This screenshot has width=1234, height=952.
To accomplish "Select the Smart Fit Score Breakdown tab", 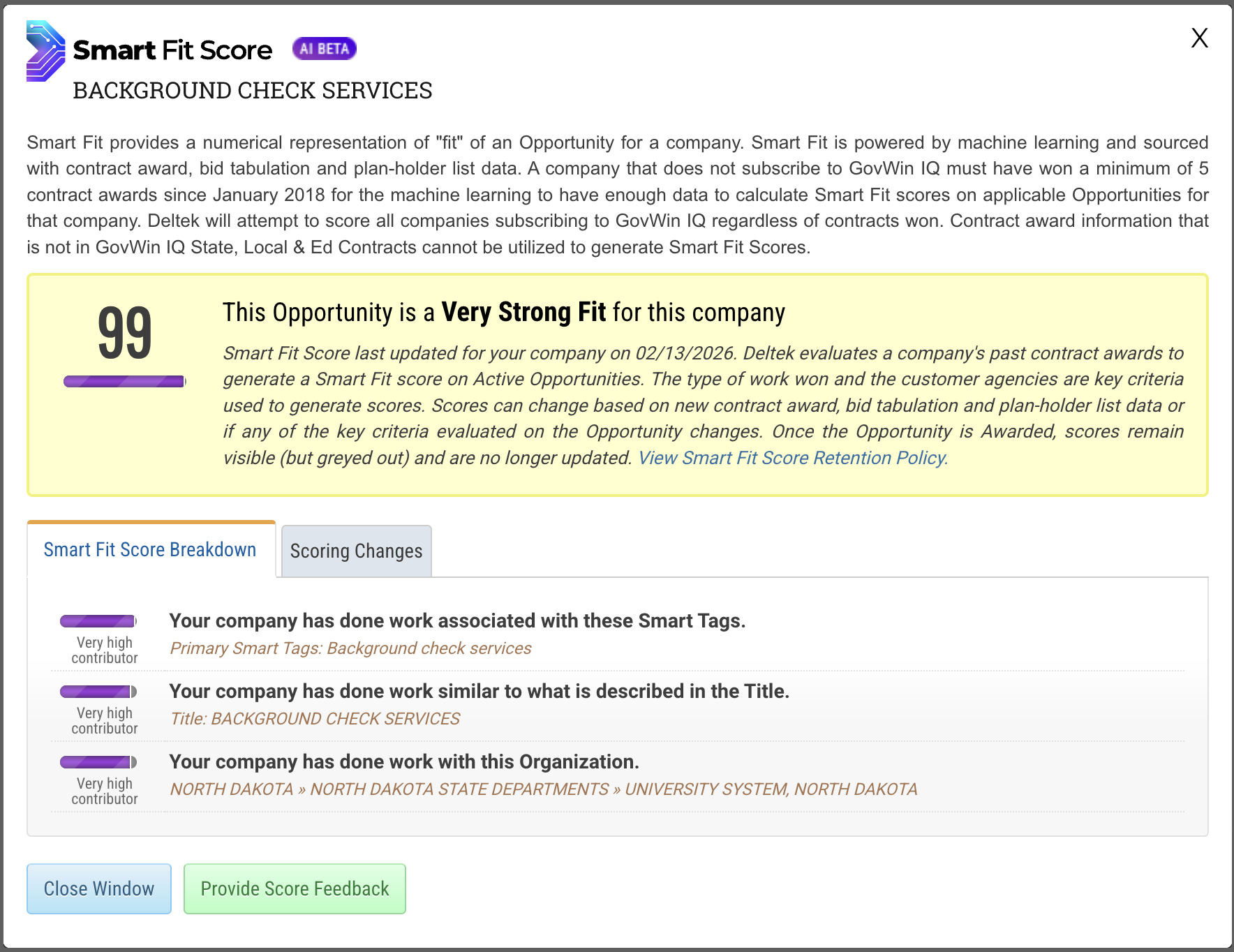I will 149,549.
